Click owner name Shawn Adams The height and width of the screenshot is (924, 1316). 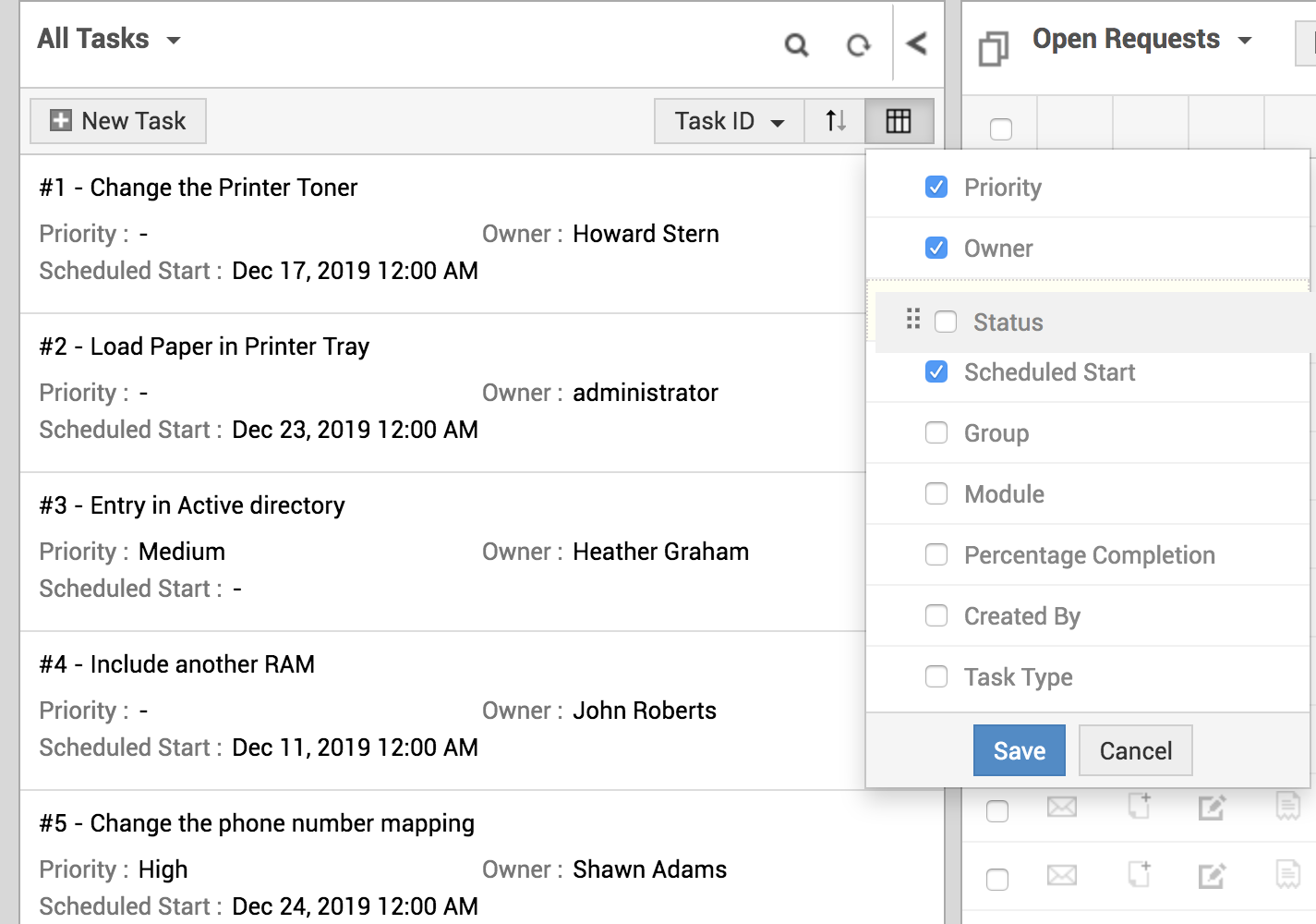(650, 869)
